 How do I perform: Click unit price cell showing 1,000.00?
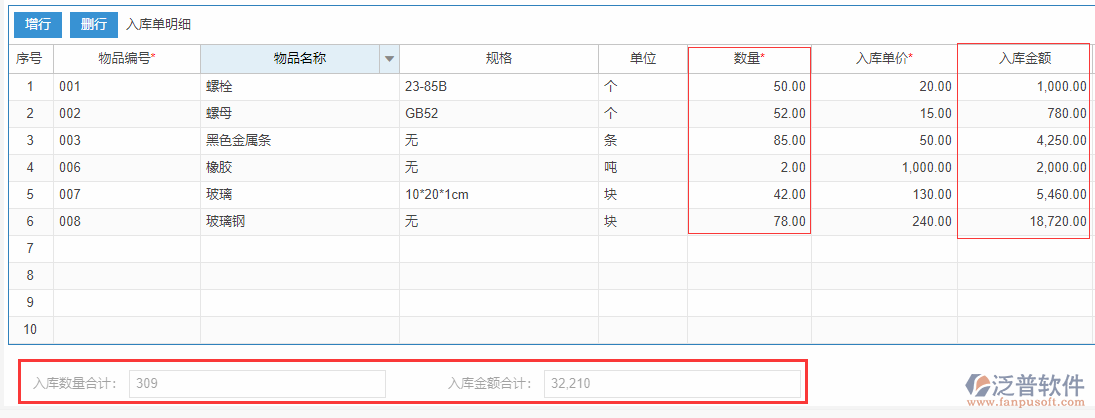[x=884, y=168]
